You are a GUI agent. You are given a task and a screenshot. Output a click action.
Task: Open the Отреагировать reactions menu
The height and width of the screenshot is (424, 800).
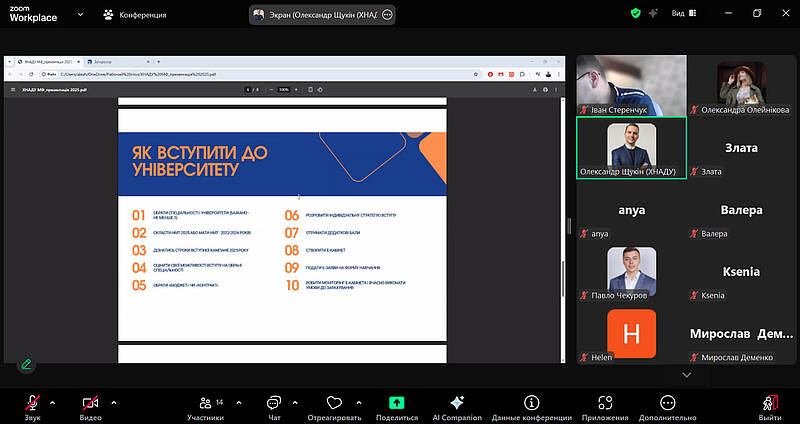334,403
